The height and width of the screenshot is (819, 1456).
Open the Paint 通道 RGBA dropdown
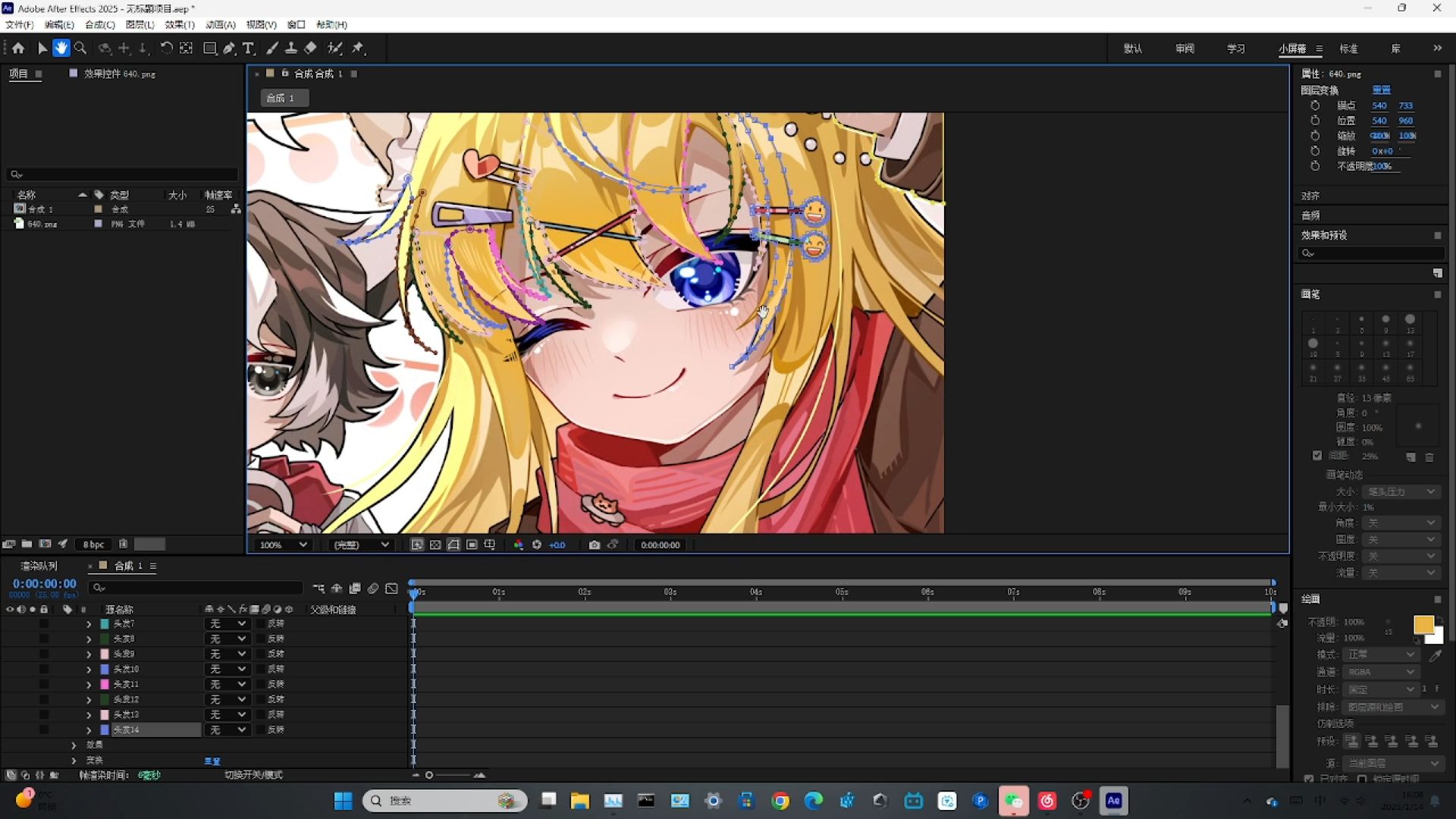1381,672
